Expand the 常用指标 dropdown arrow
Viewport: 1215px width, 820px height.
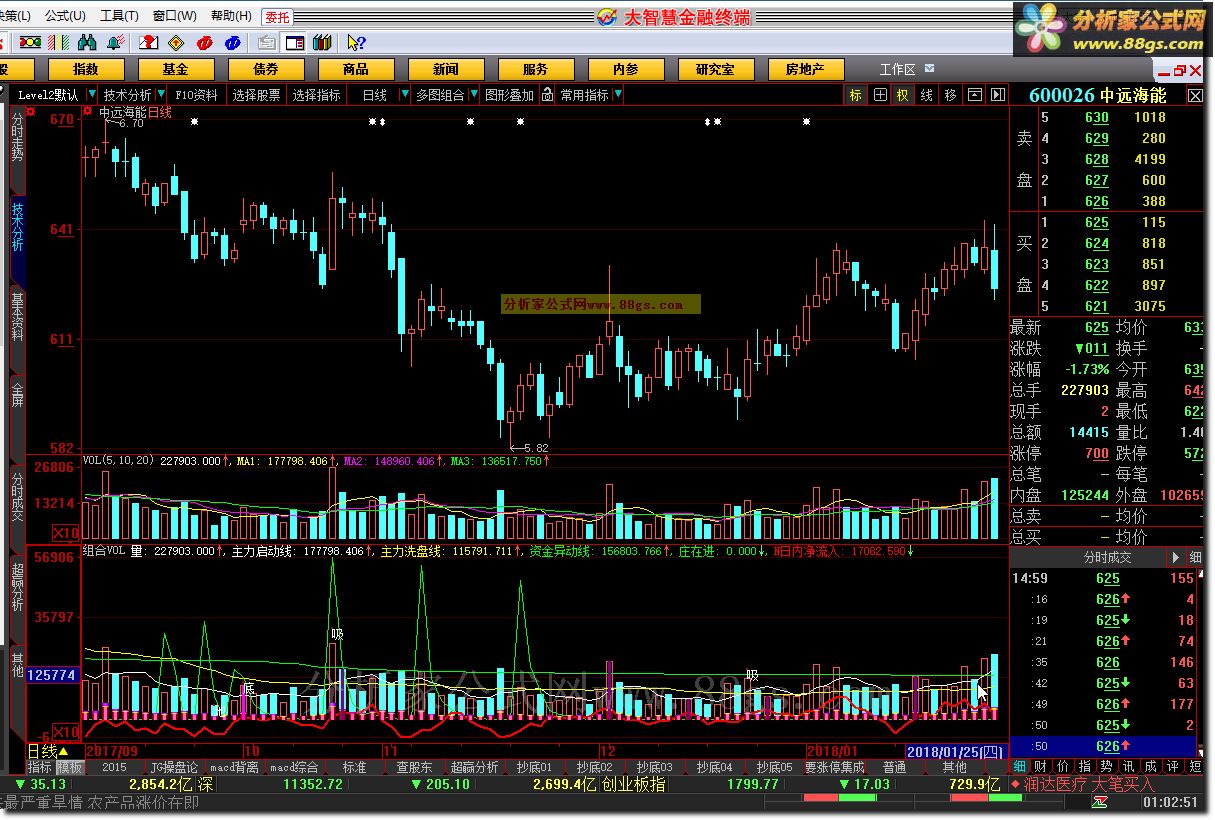618,95
